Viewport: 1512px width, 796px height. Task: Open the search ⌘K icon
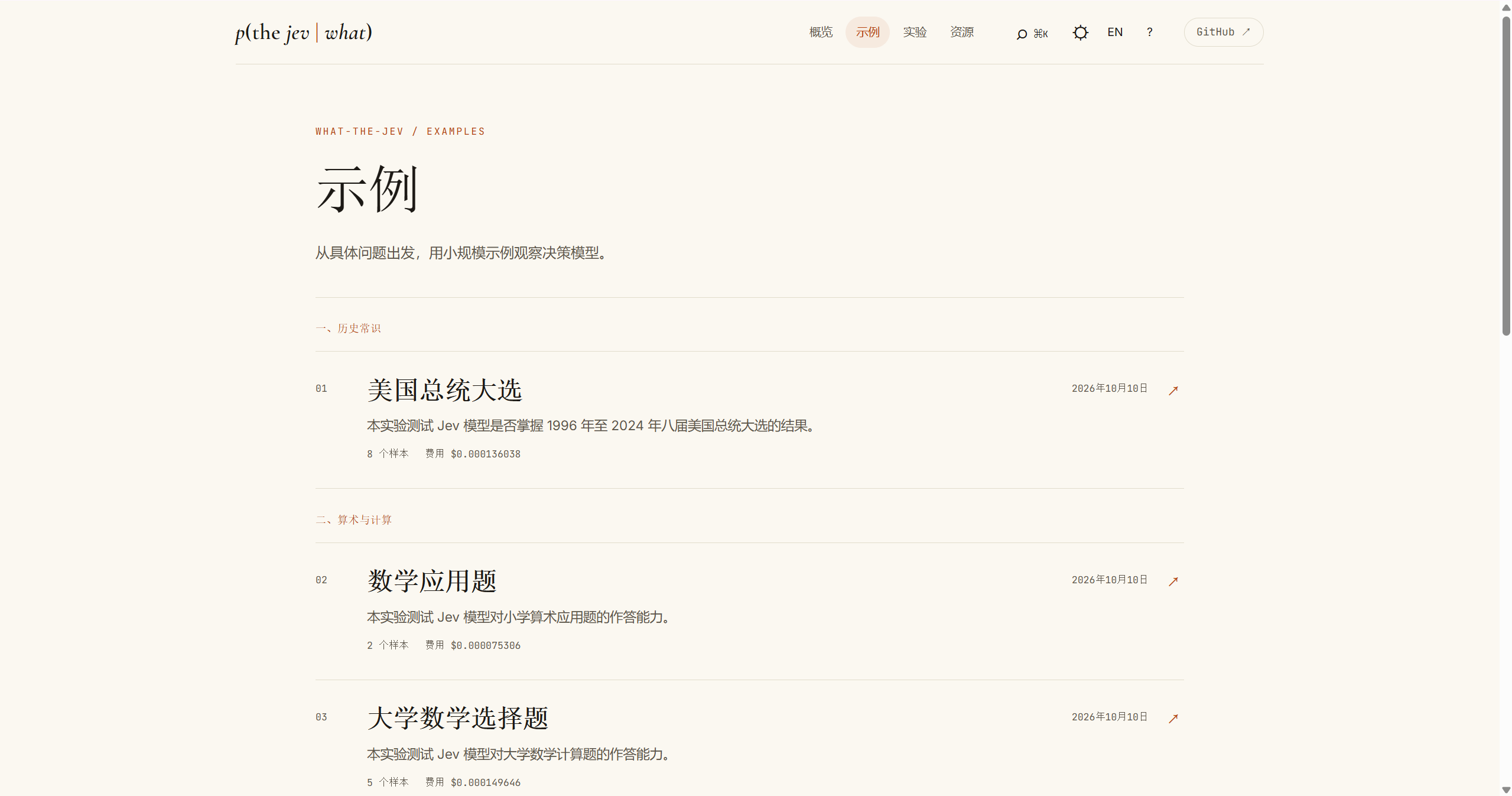[1032, 33]
